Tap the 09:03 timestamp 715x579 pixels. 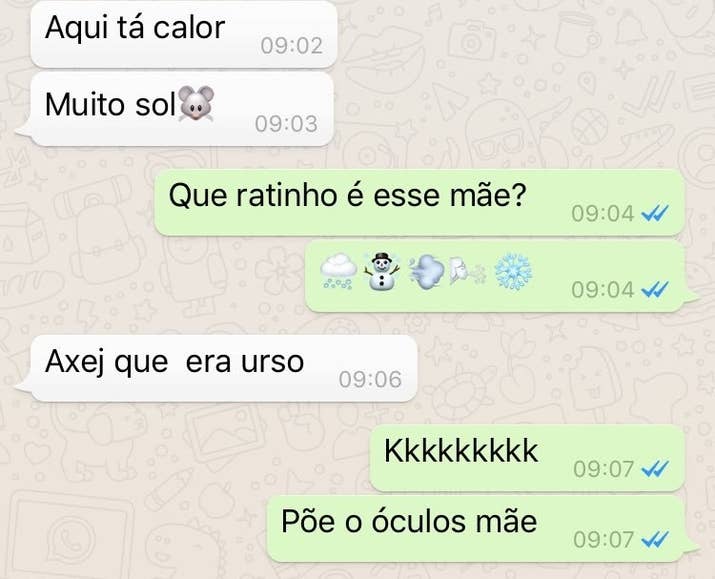point(286,124)
